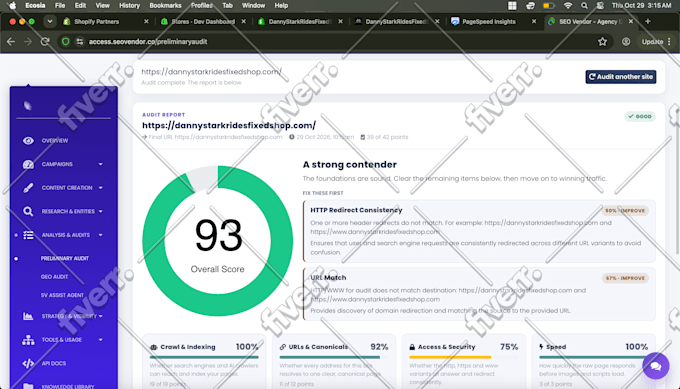Click the HTTP Redirect Consistency heading
This screenshot has width=680, height=389.
tap(356, 210)
